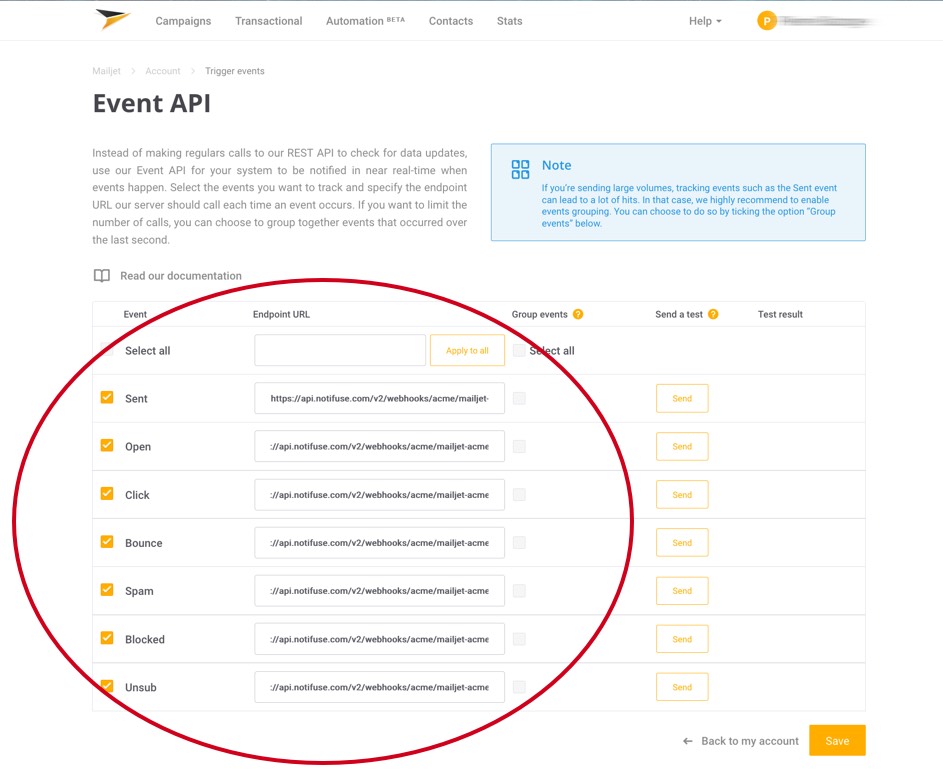Screen dimensions: 943x775
Task: Send a test for the Bounce event
Action: click(682, 542)
